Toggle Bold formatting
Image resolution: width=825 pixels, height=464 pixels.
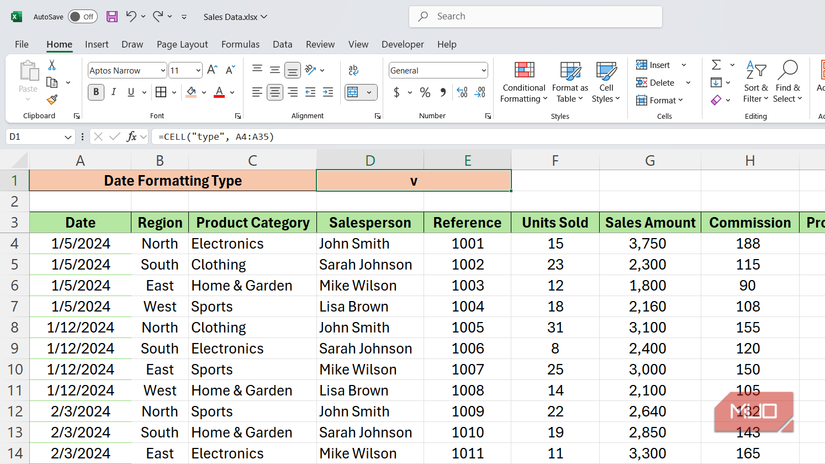pos(96,93)
